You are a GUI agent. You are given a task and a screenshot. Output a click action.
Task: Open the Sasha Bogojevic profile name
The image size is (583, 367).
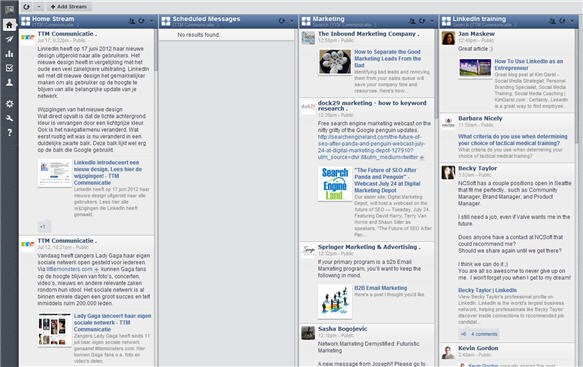pos(342,329)
